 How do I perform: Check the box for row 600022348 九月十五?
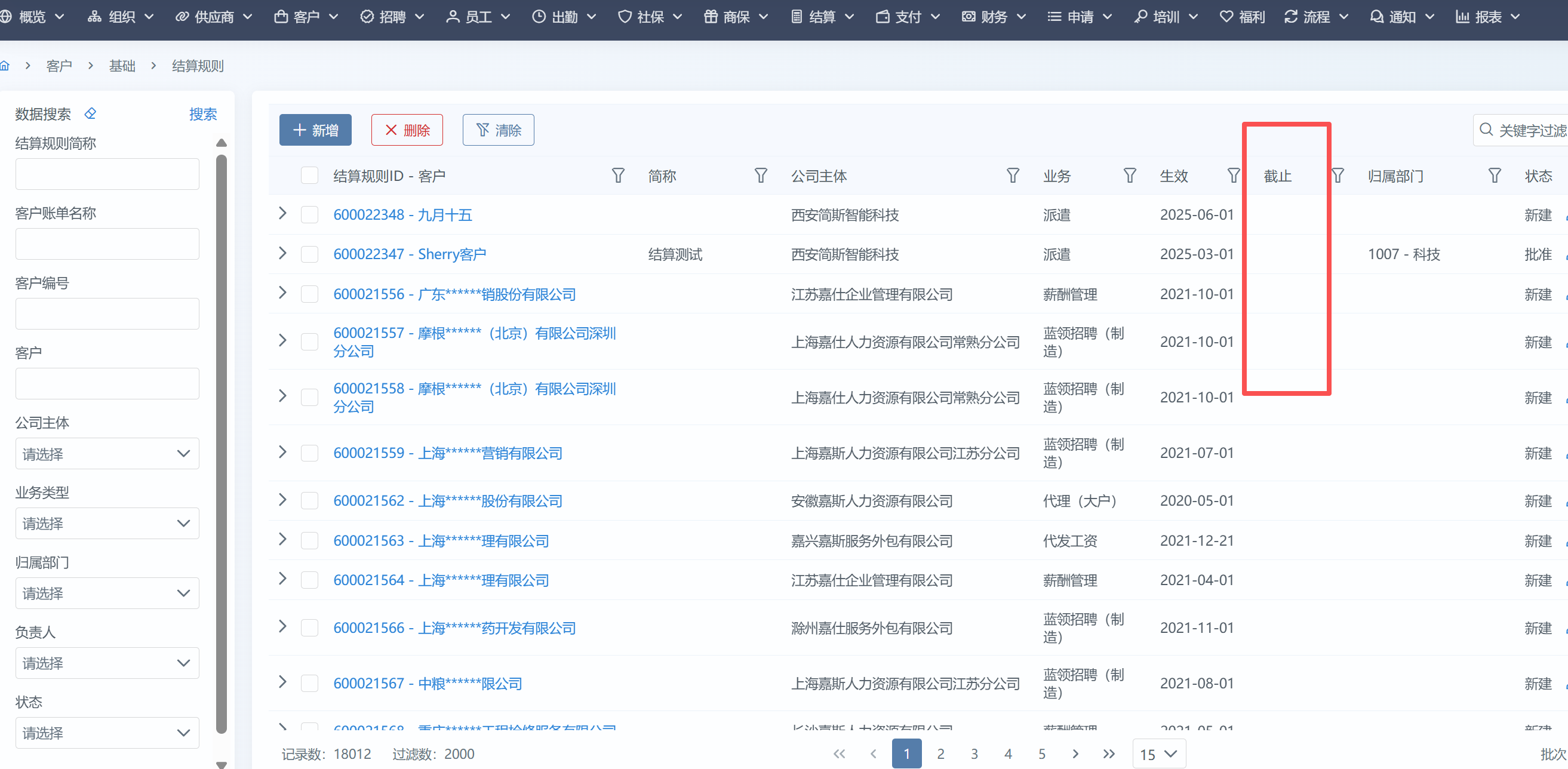point(309,215)
